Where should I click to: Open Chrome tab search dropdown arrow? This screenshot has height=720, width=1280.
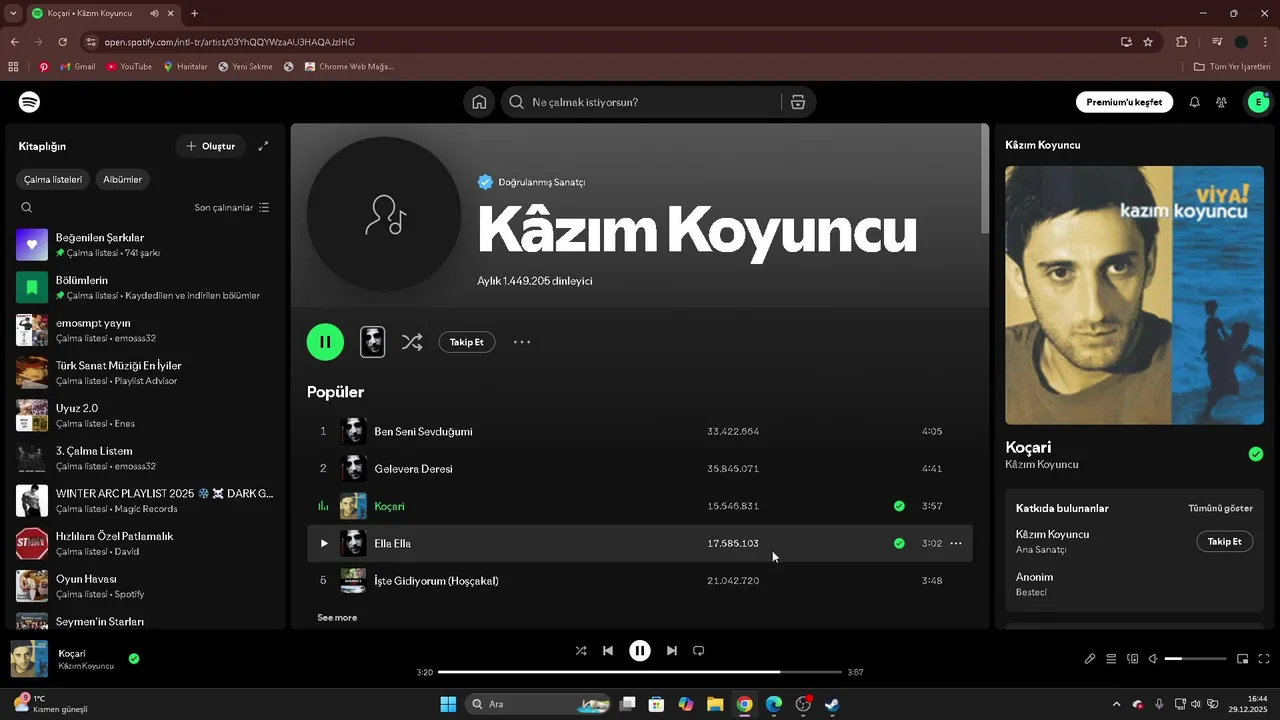click(x=13, y=14)
